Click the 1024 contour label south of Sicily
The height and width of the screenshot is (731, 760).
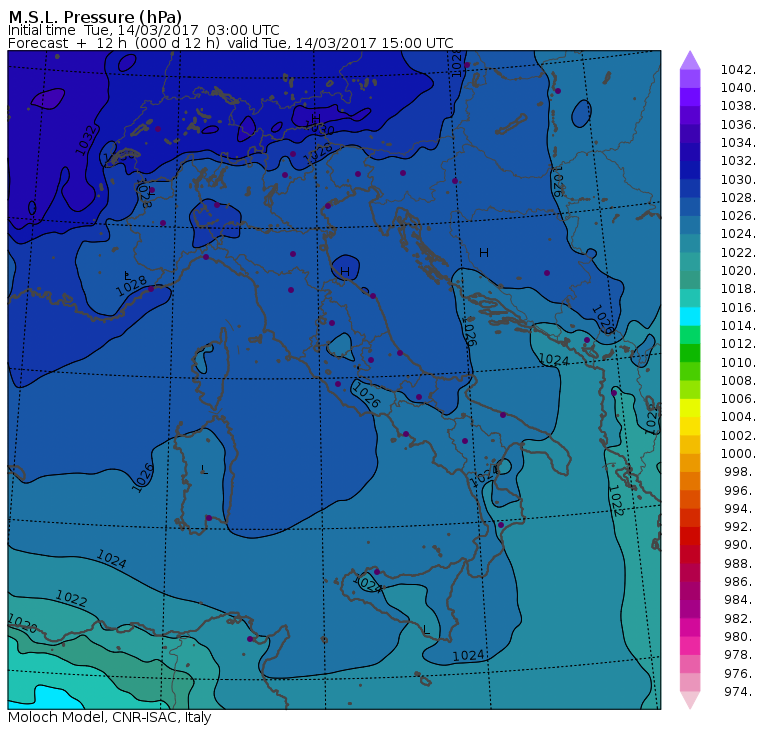tap(468, 655)
